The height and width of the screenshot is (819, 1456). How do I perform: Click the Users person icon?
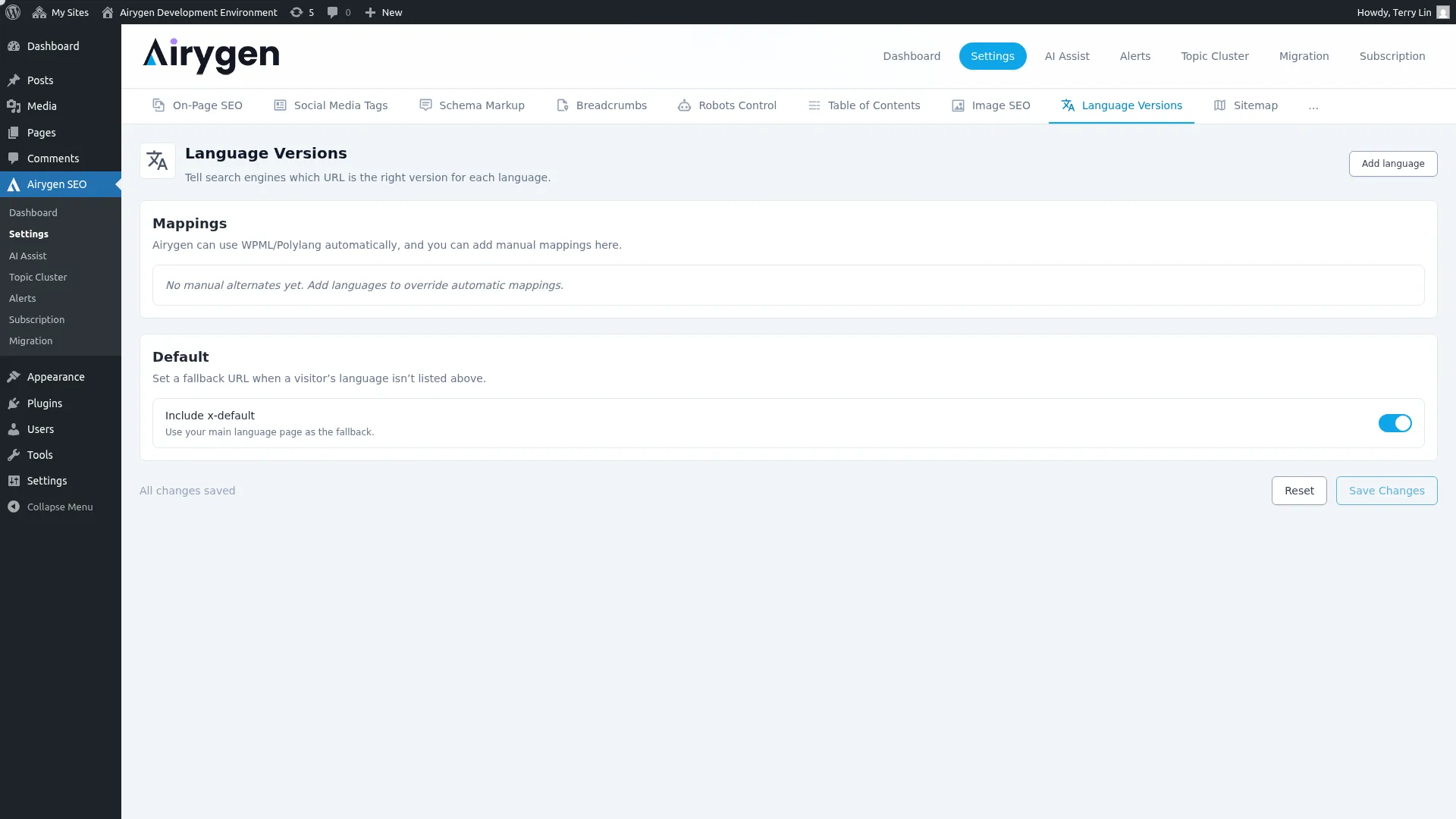[x=14, y=429]
